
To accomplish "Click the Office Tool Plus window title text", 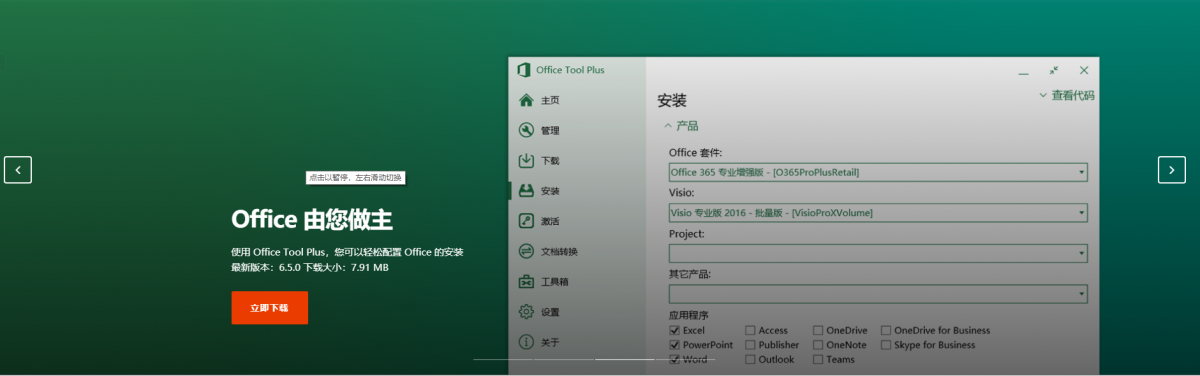I will tap(570, 70).
